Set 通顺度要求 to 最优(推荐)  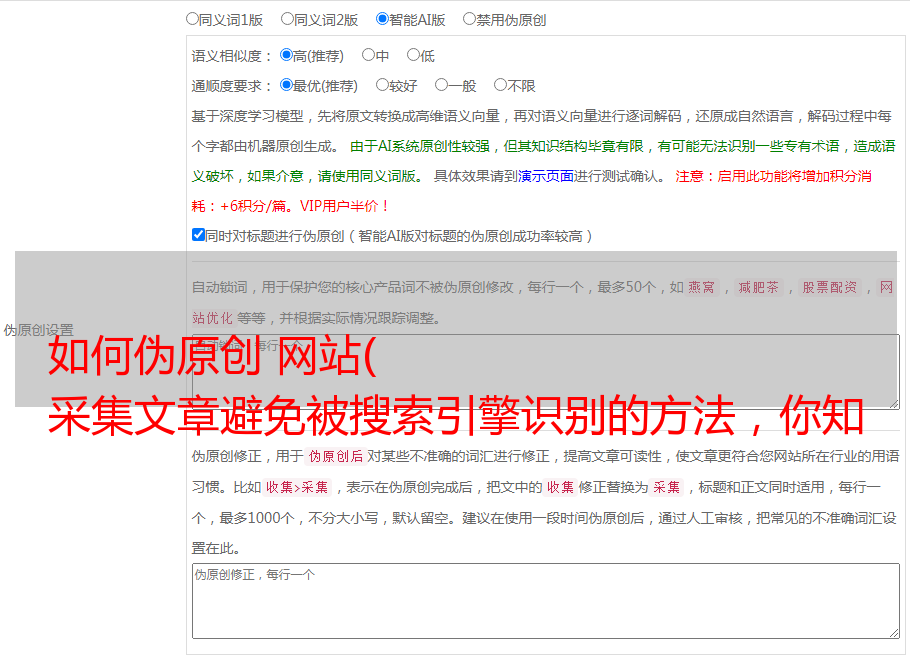(286, 85)
